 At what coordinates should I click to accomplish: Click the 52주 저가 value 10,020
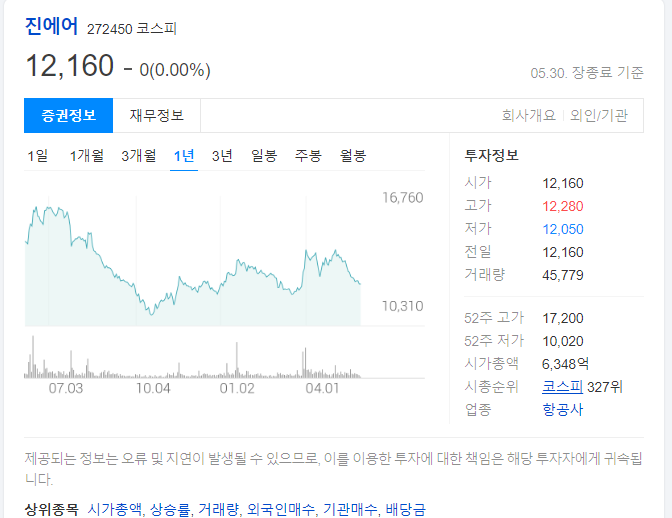(x=563, y=341)
